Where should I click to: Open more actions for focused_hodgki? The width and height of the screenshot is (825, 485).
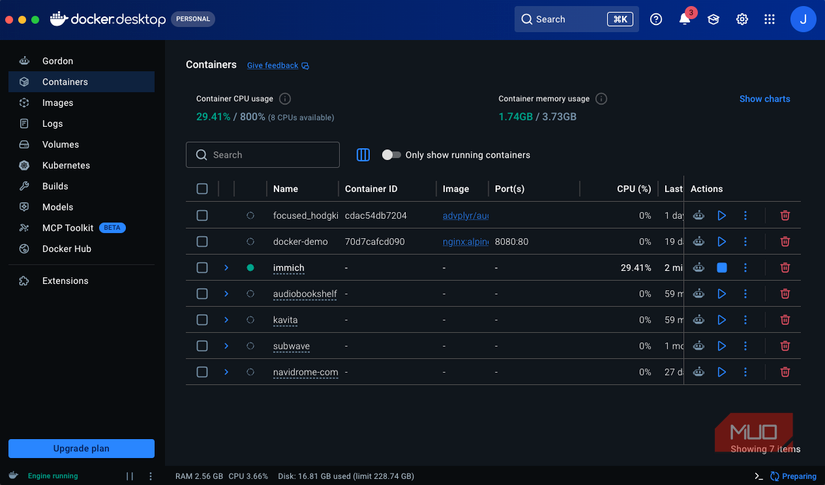[x=745, y=216]
